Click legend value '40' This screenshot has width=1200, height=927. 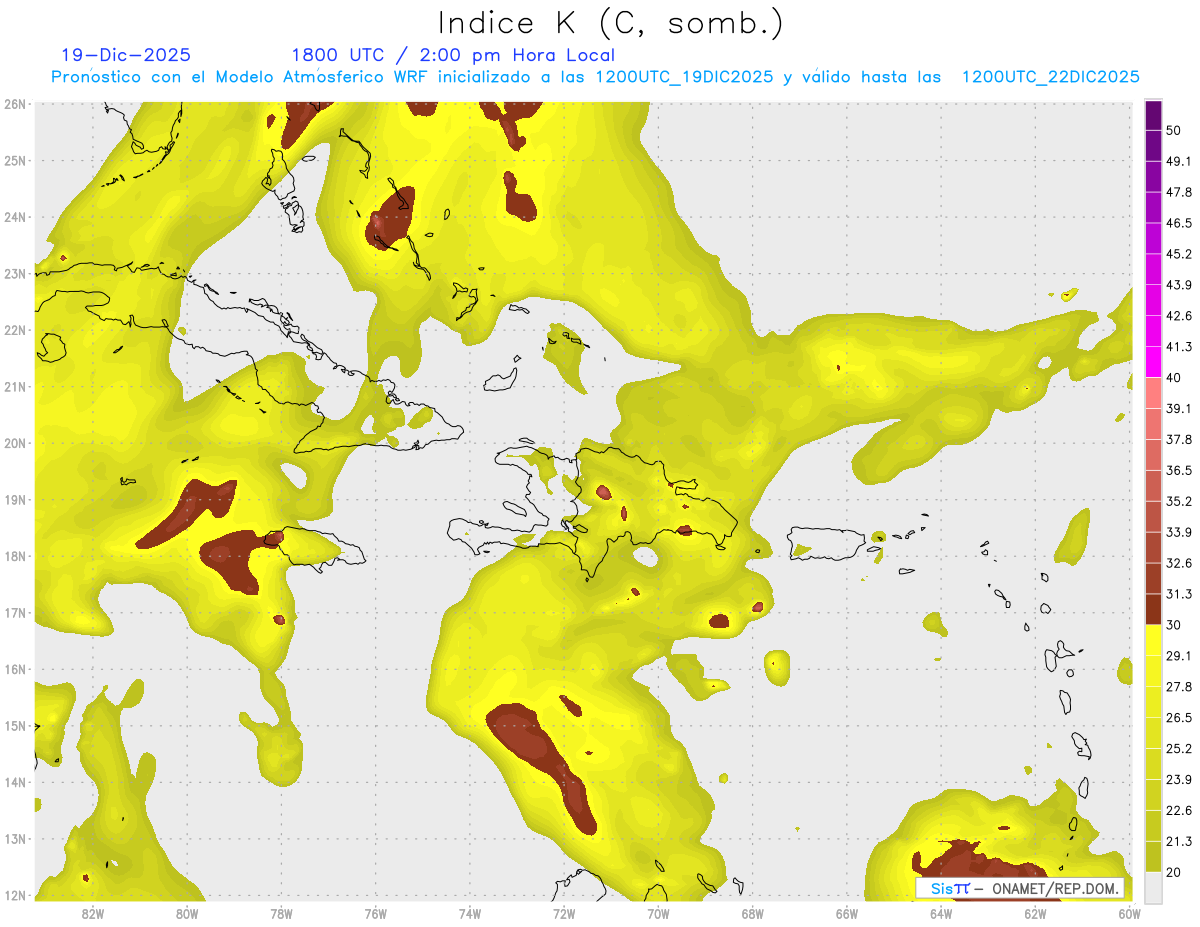pyautogui.click(x=1173, y=377)
